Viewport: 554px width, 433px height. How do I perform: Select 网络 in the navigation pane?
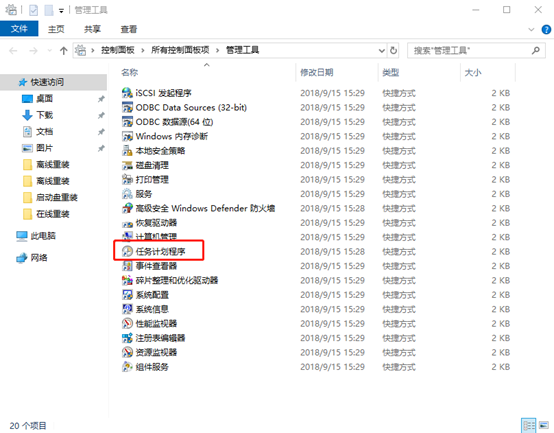39,258
